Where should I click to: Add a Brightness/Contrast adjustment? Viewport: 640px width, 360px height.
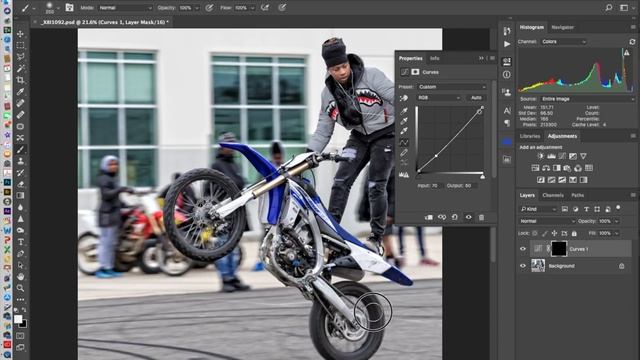coord(540,156)
